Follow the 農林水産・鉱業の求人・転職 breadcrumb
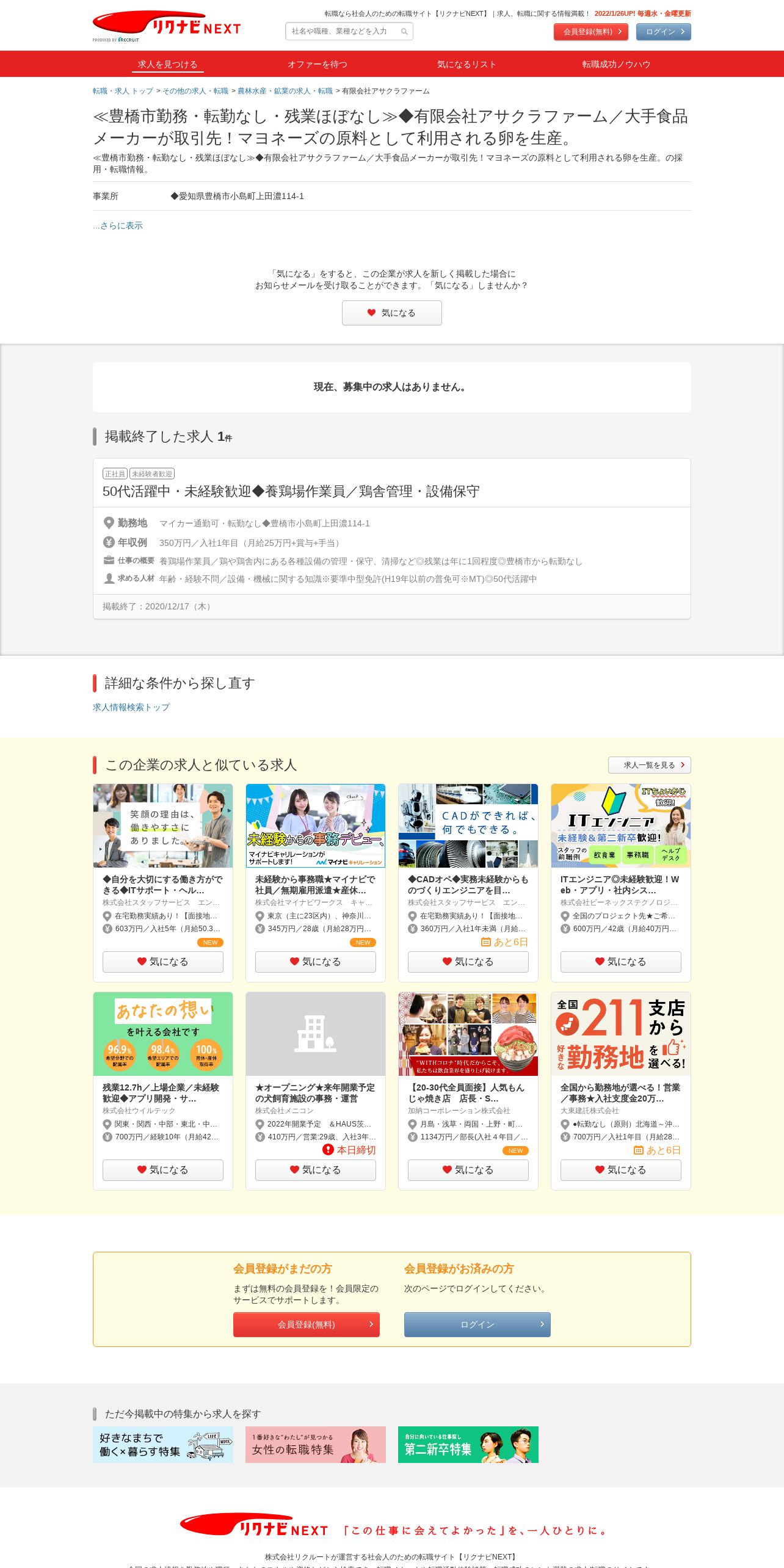 pyautogui.click(x=285, y=91)
